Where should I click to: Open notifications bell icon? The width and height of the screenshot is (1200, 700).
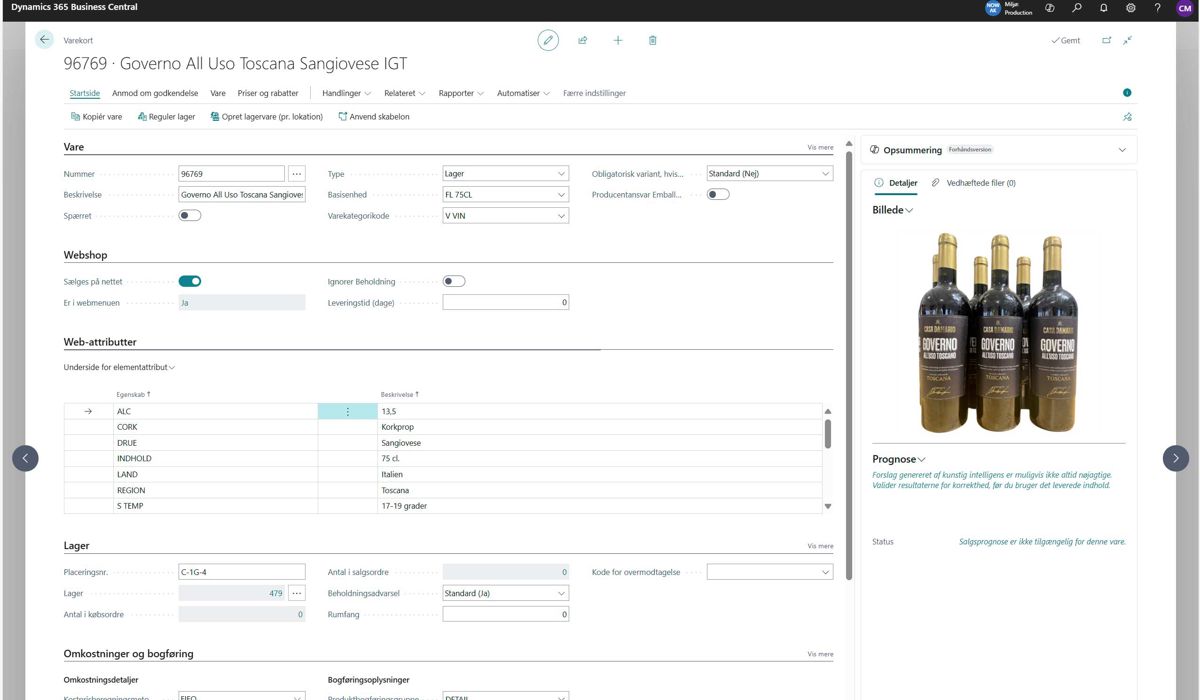[1104, 8]
